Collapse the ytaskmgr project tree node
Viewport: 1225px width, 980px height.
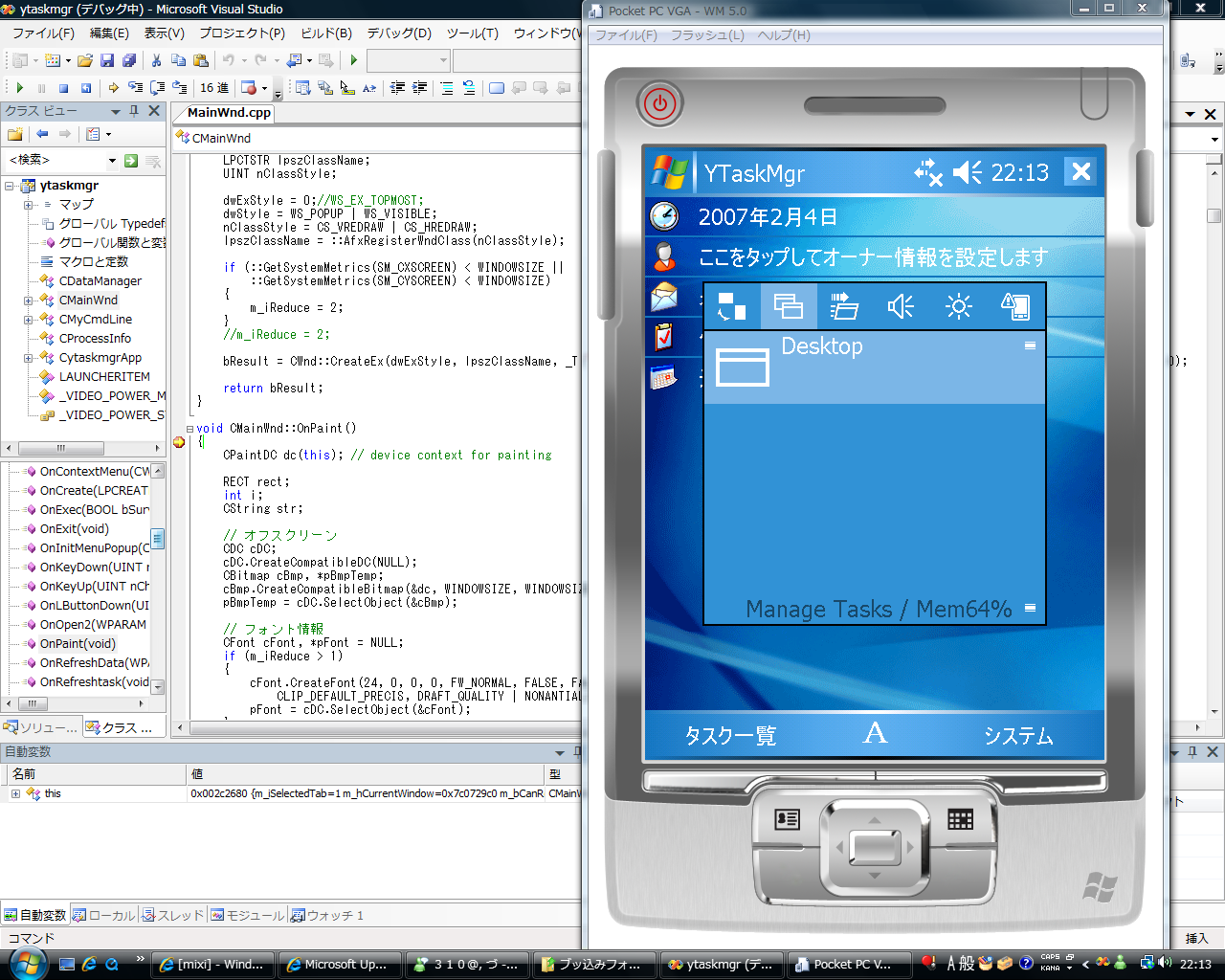coord(10,186)
